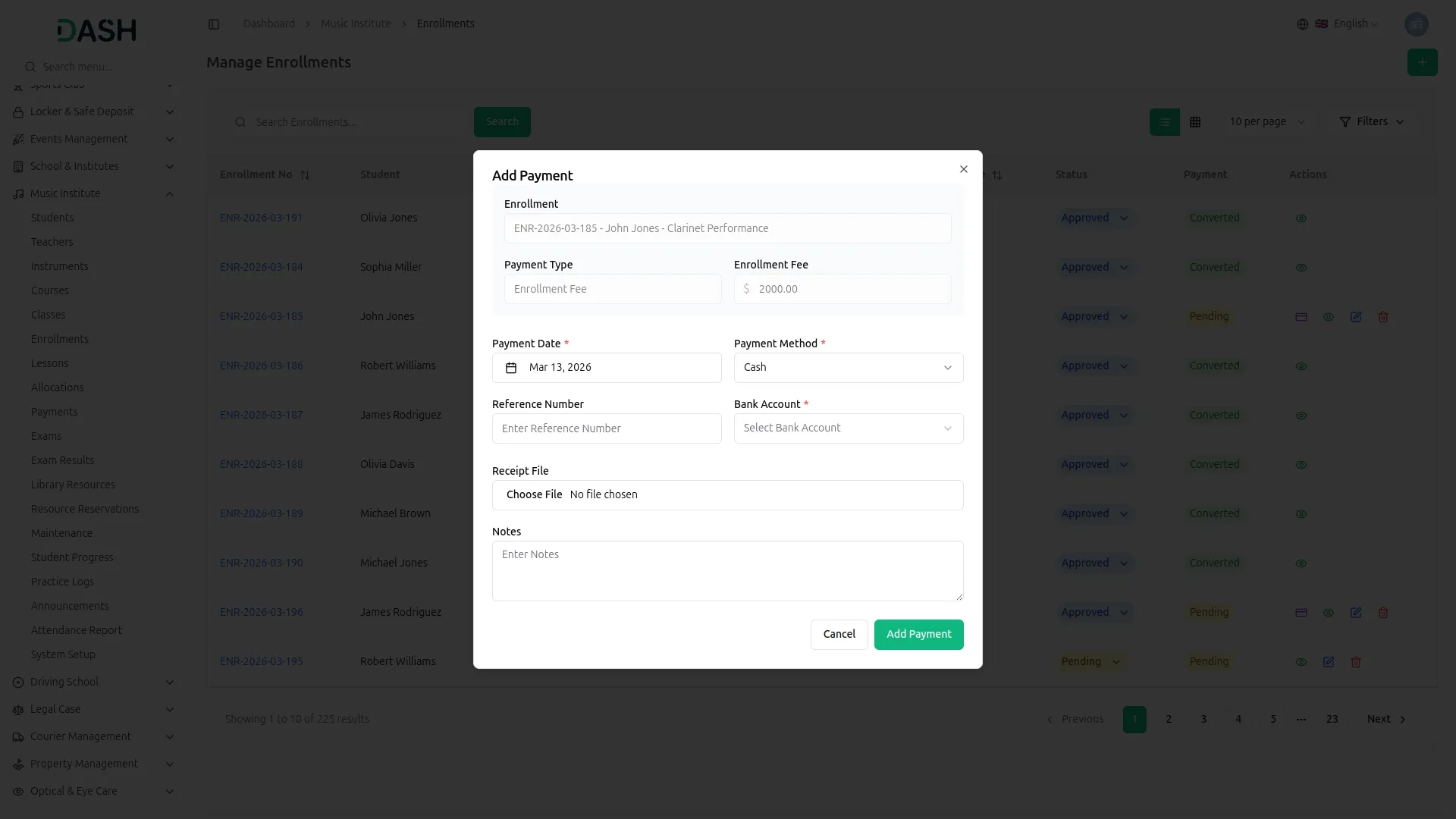
Task: Open Payments in Music Institute menu
Action: click(x=54, y=412)
